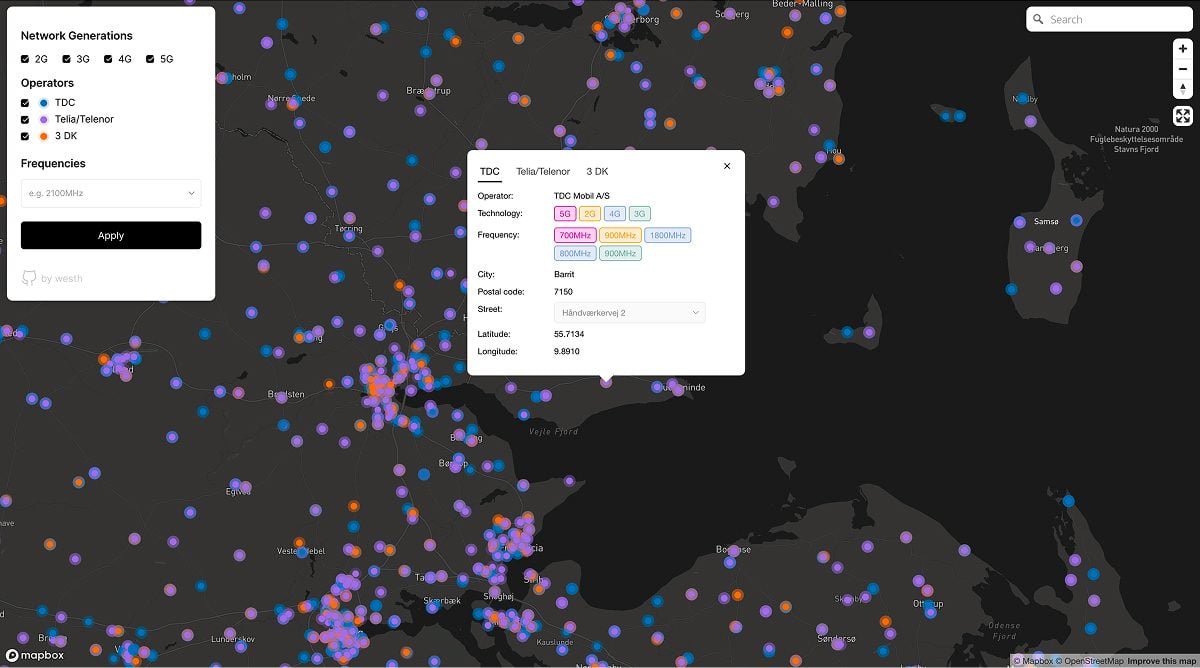
Task: Click into the Search field
Action: 1108,19
